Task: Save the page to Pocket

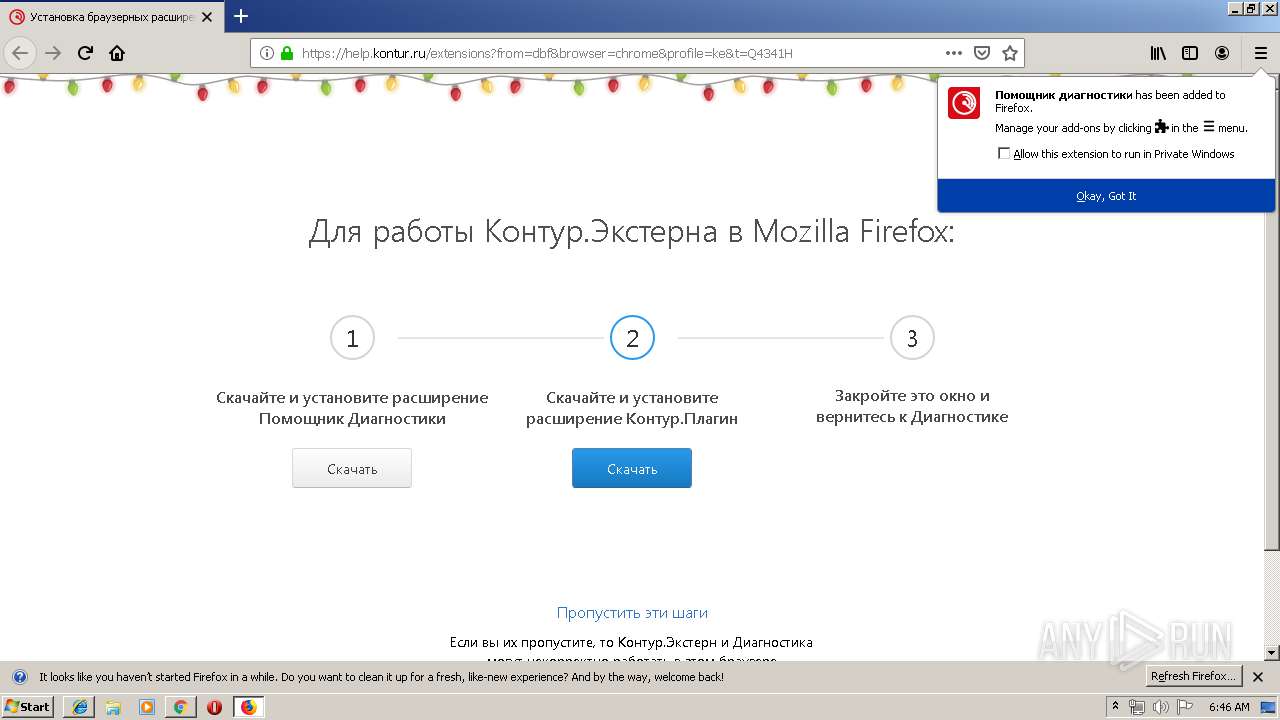Action: coord(982,53)
